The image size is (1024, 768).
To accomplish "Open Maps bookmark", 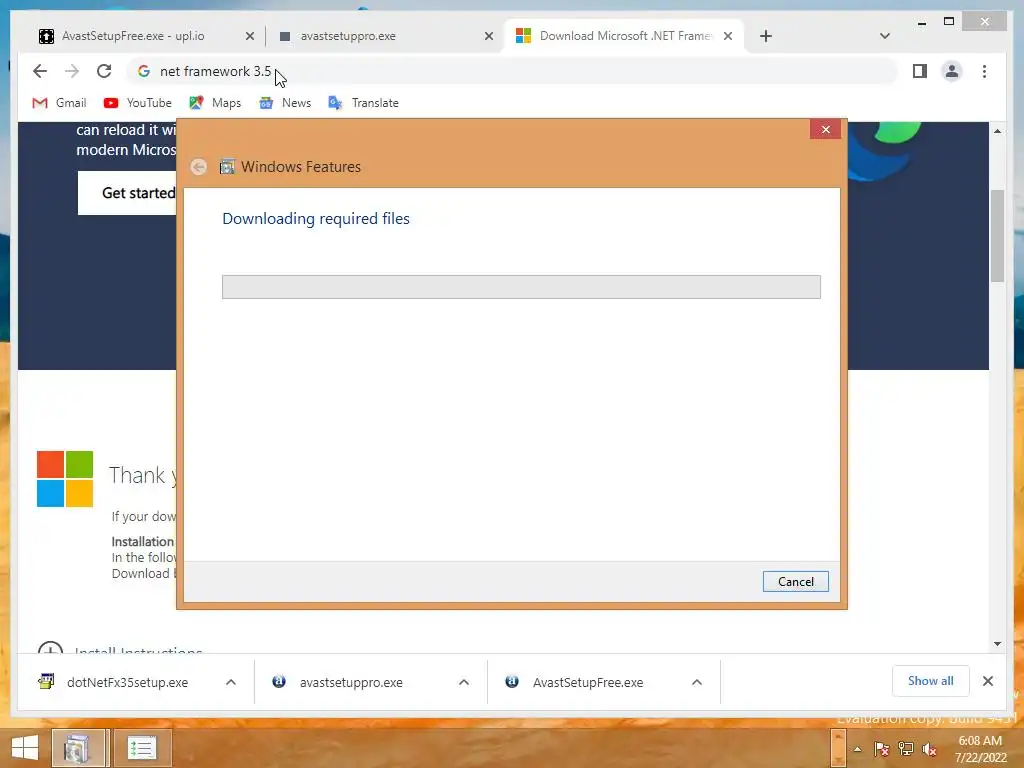I will pyautogui.click(x=215, y=103).
